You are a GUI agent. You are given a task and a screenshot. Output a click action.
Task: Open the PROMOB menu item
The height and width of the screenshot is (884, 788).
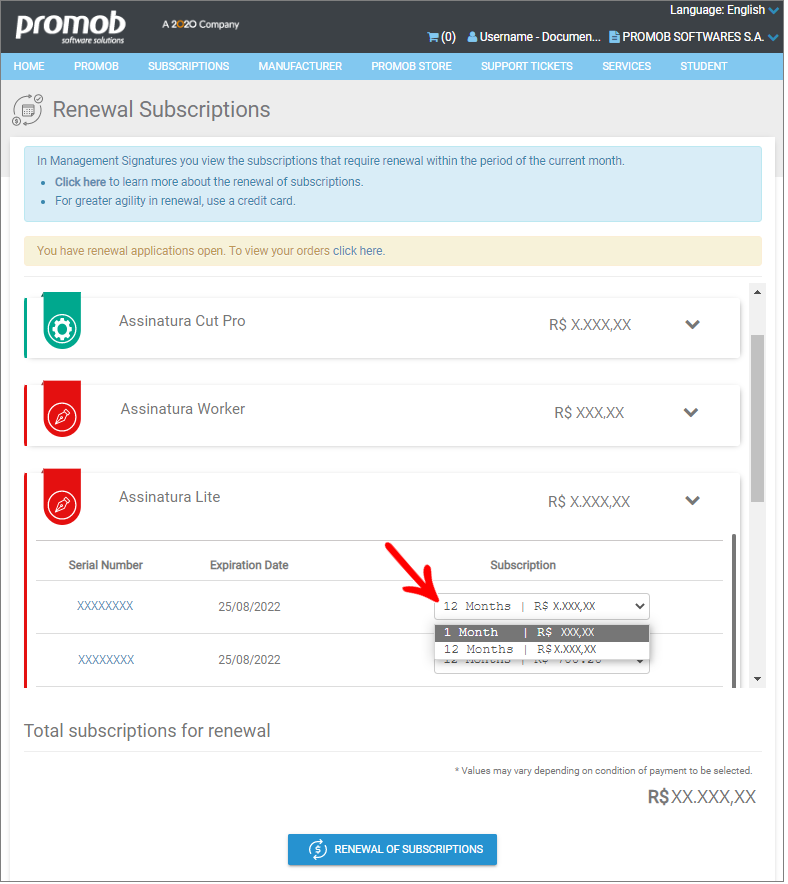96,67
